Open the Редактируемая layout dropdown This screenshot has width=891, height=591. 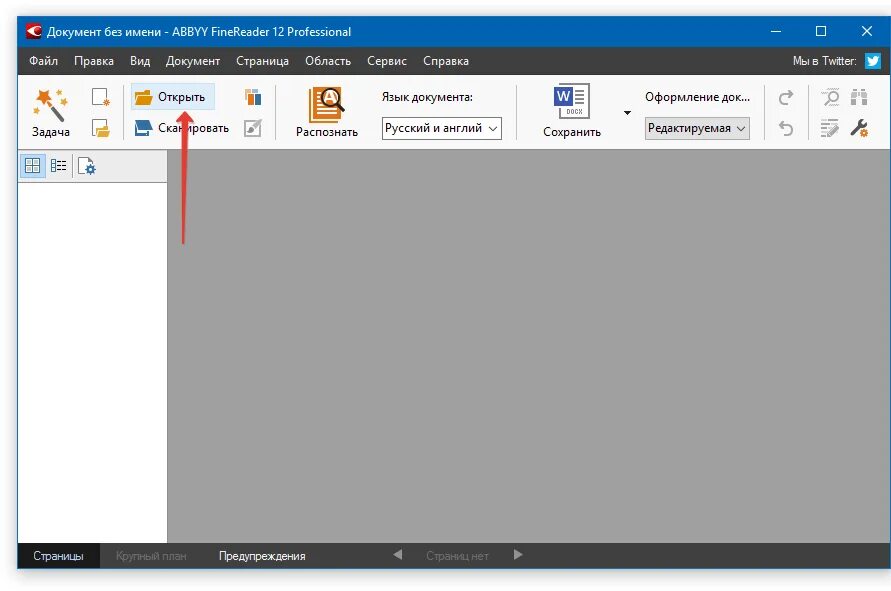pos(697,128)
